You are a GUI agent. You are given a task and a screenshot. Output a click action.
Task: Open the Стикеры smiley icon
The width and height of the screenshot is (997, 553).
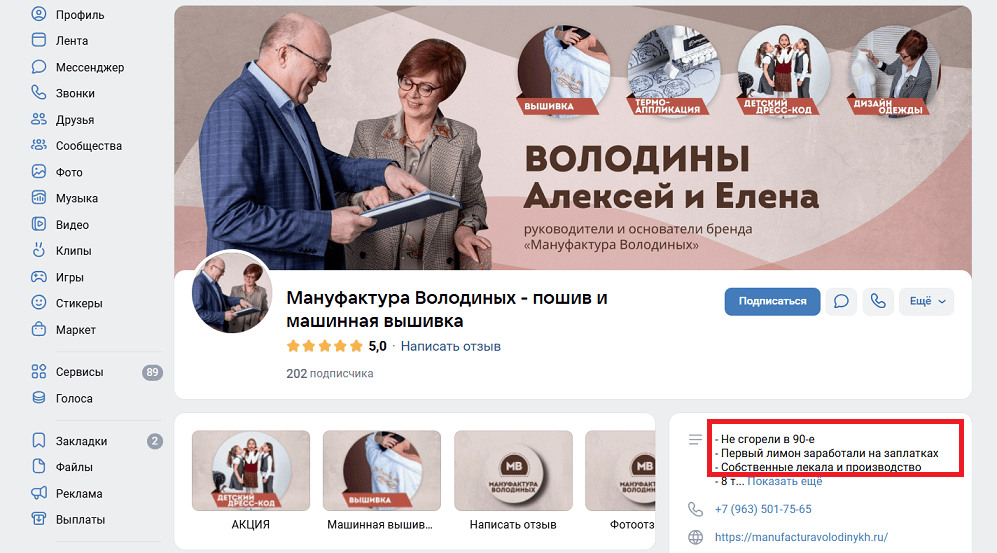click(39, 303)
